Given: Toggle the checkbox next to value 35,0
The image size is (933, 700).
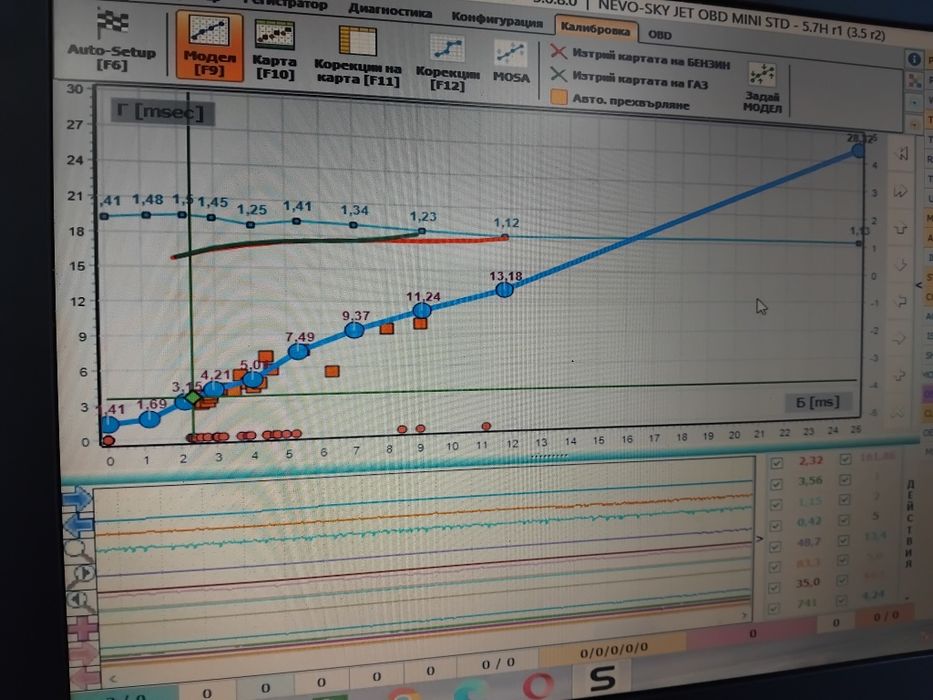Looking at the screenshot, I should click(x=774, y=588).
